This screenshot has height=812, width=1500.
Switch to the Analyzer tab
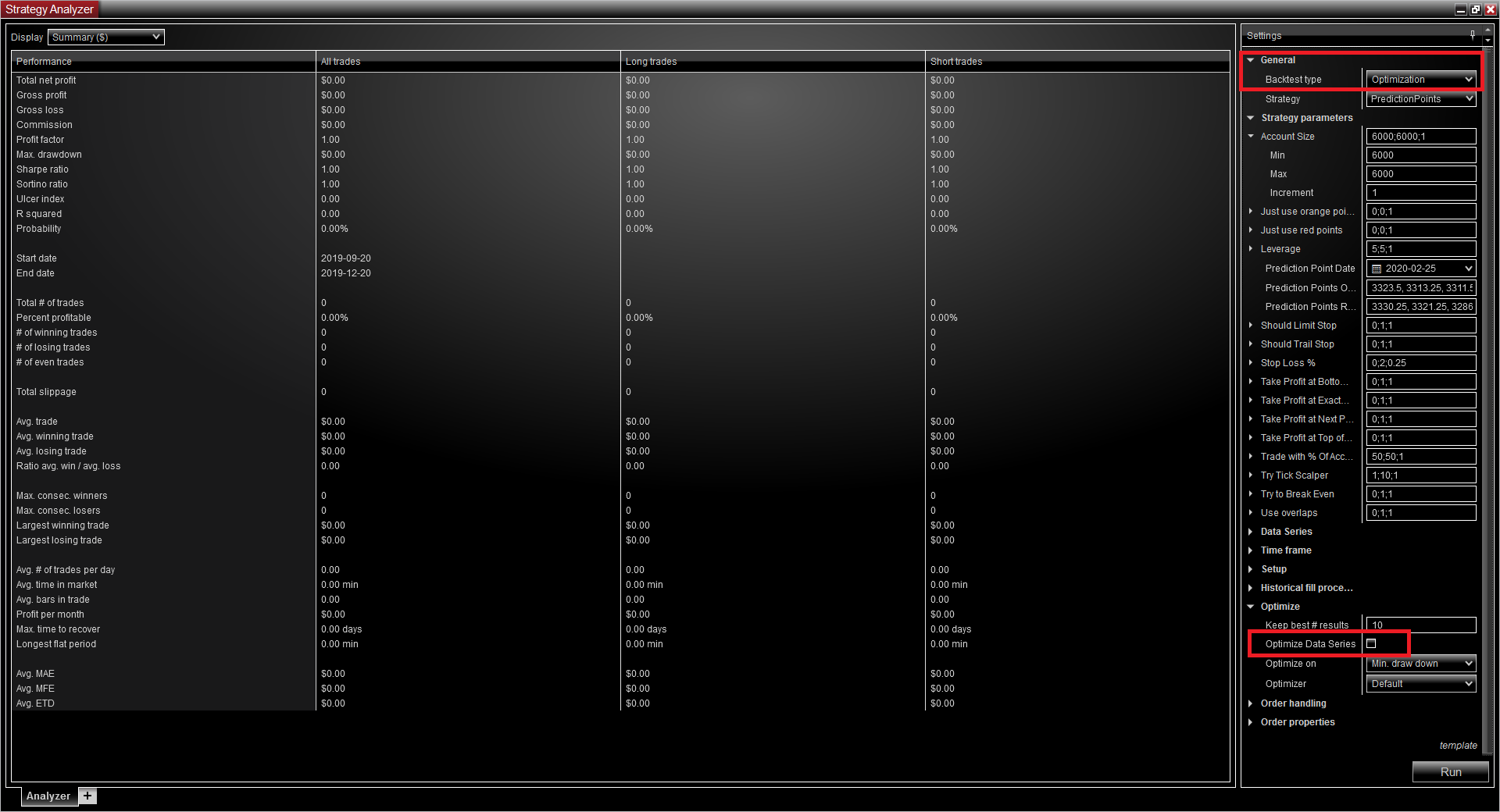(48, 796)
